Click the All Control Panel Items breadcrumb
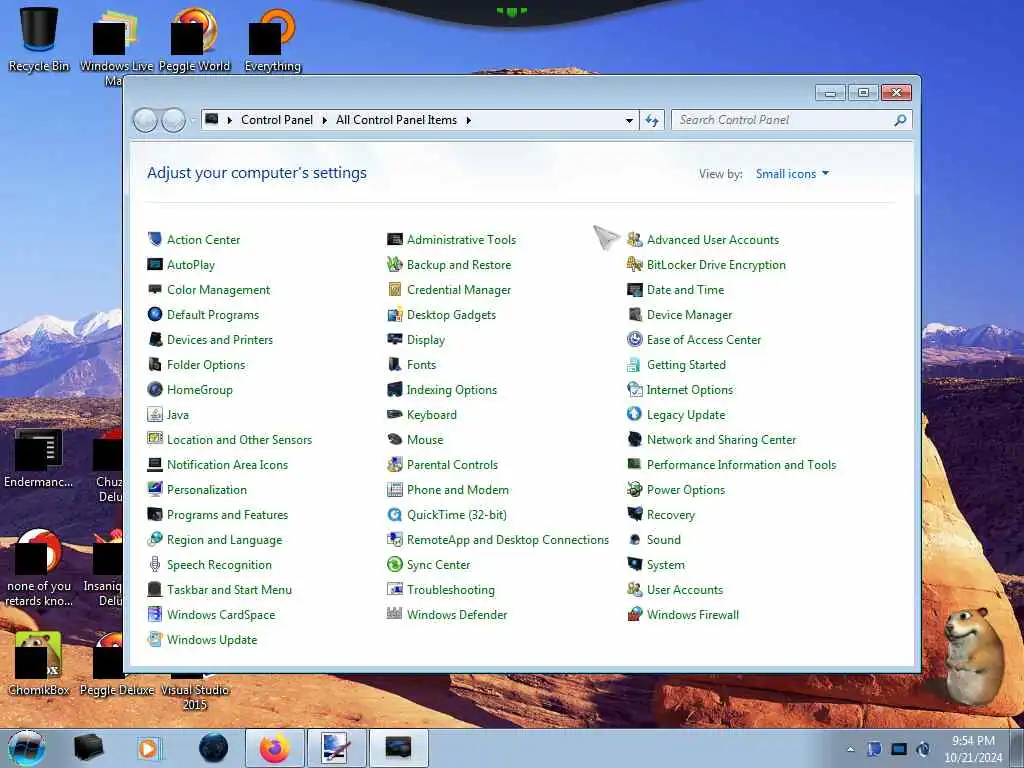 click(396, 120)
